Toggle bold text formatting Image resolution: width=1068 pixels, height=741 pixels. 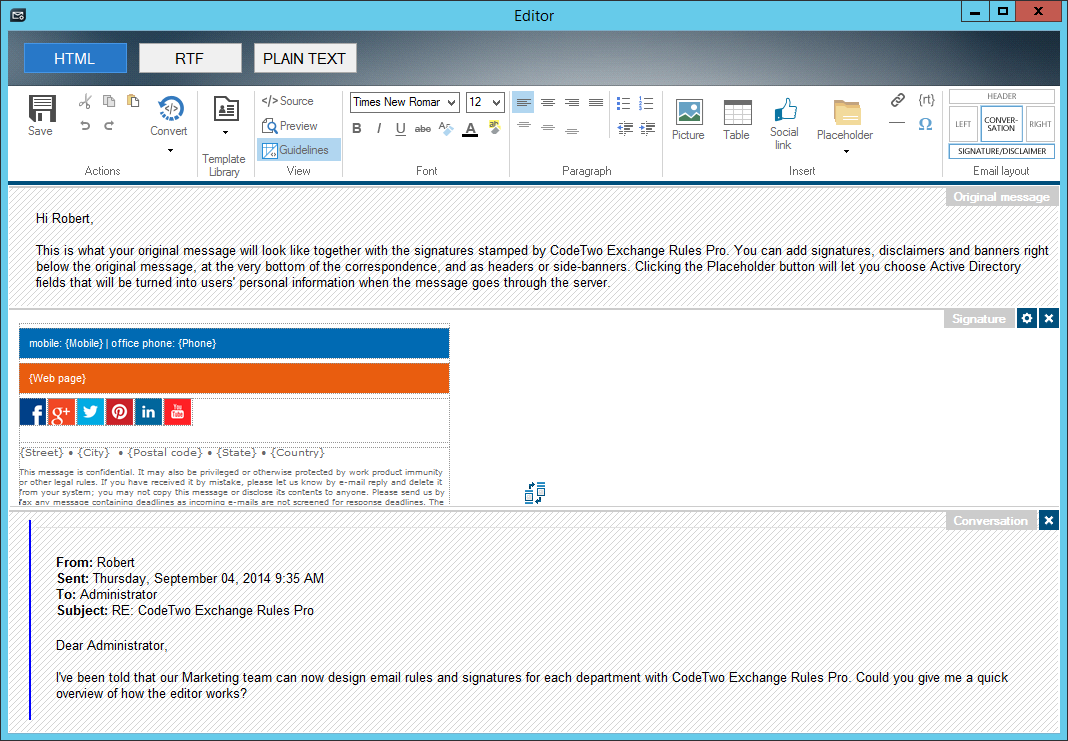[x=357, y=128]
